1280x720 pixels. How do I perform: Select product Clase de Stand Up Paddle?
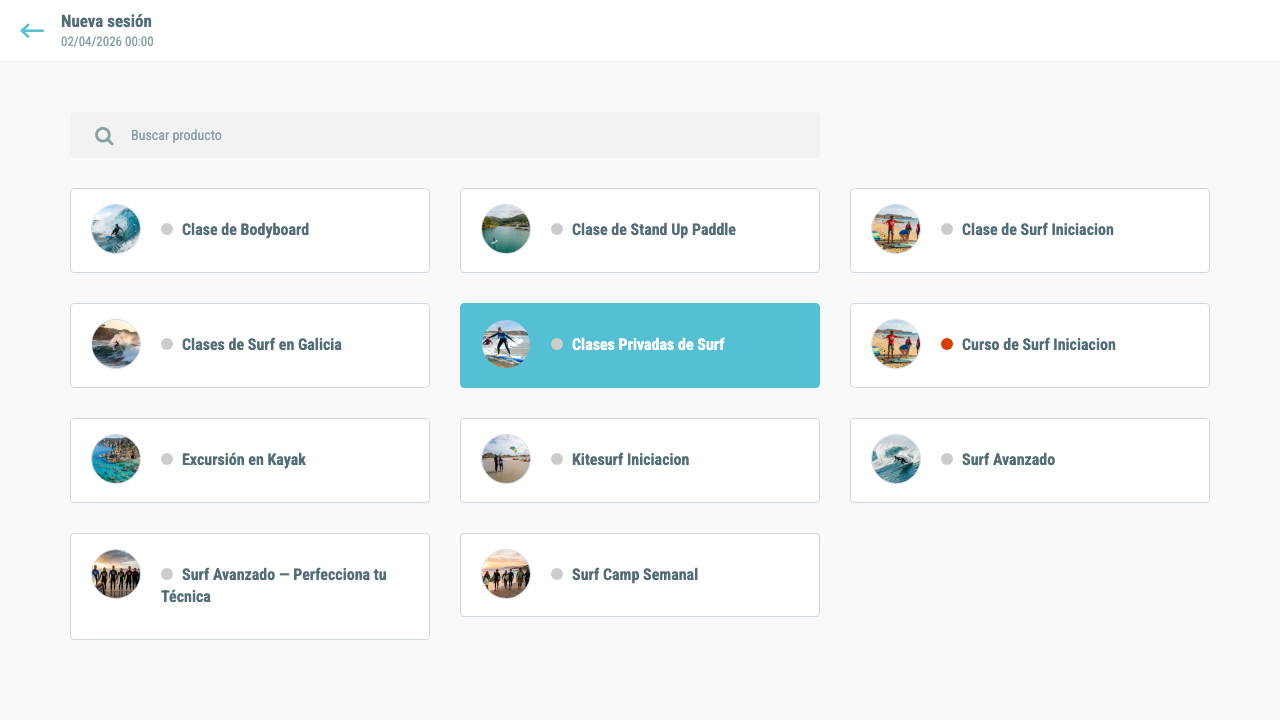[640, 230]
